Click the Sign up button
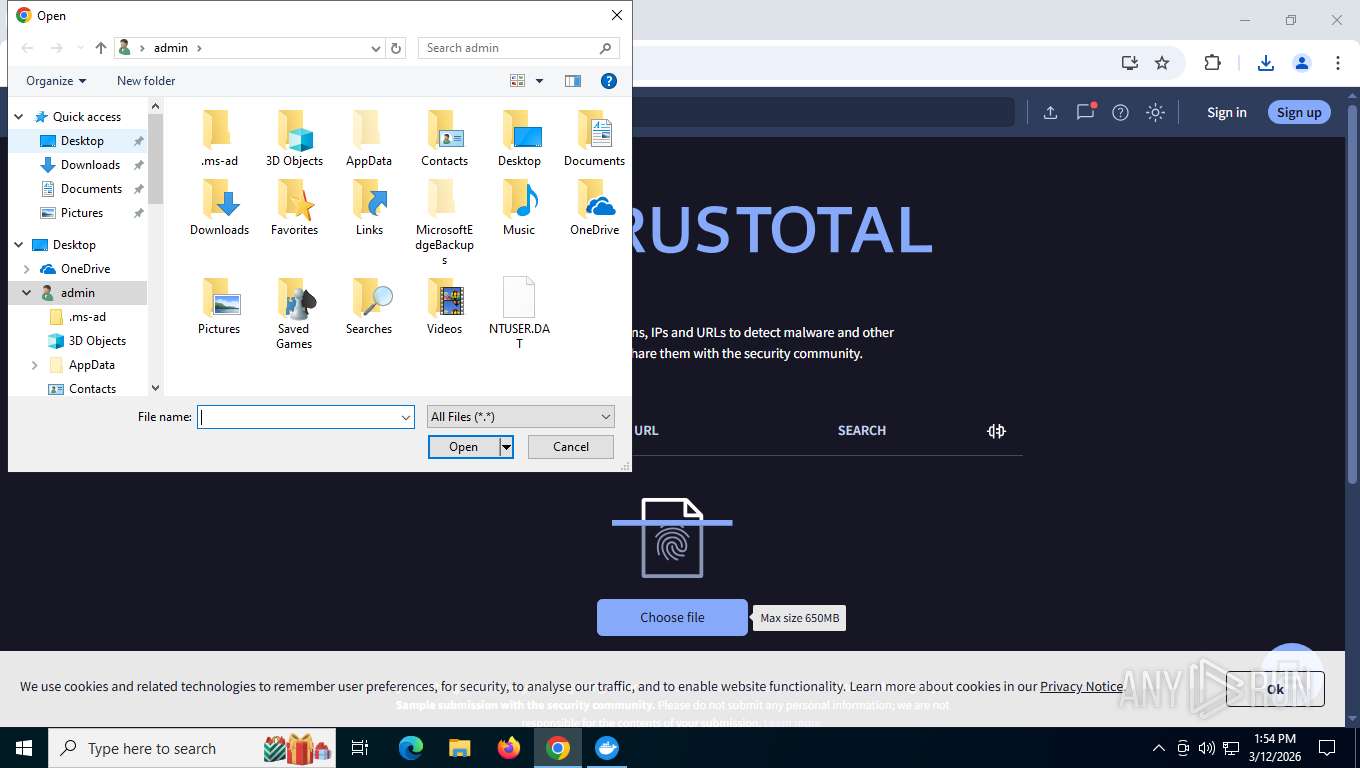The width and height of the screenshot is (1360, 768). (x=1299, y=112)
